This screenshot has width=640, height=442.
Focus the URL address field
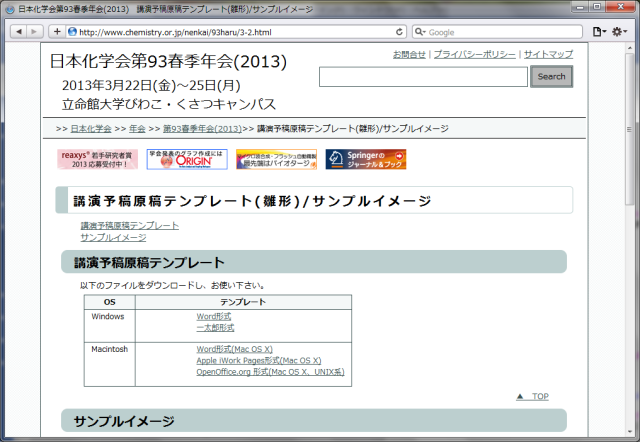tap(236, 32)
